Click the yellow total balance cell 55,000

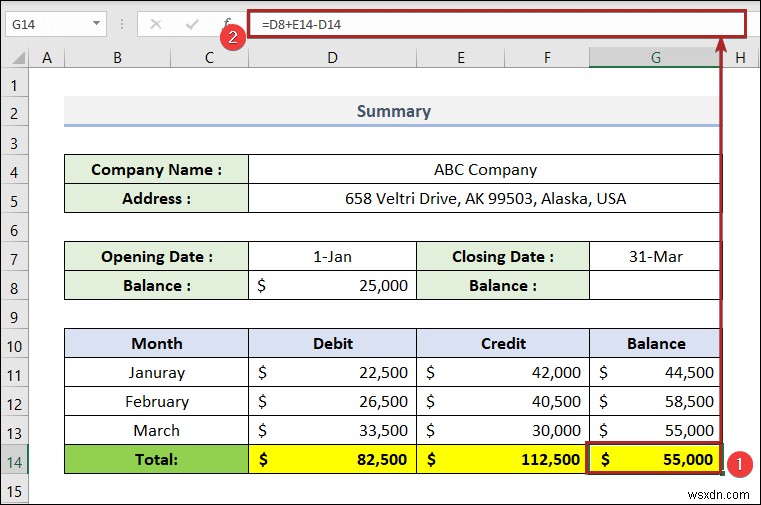tap(655, 459)
